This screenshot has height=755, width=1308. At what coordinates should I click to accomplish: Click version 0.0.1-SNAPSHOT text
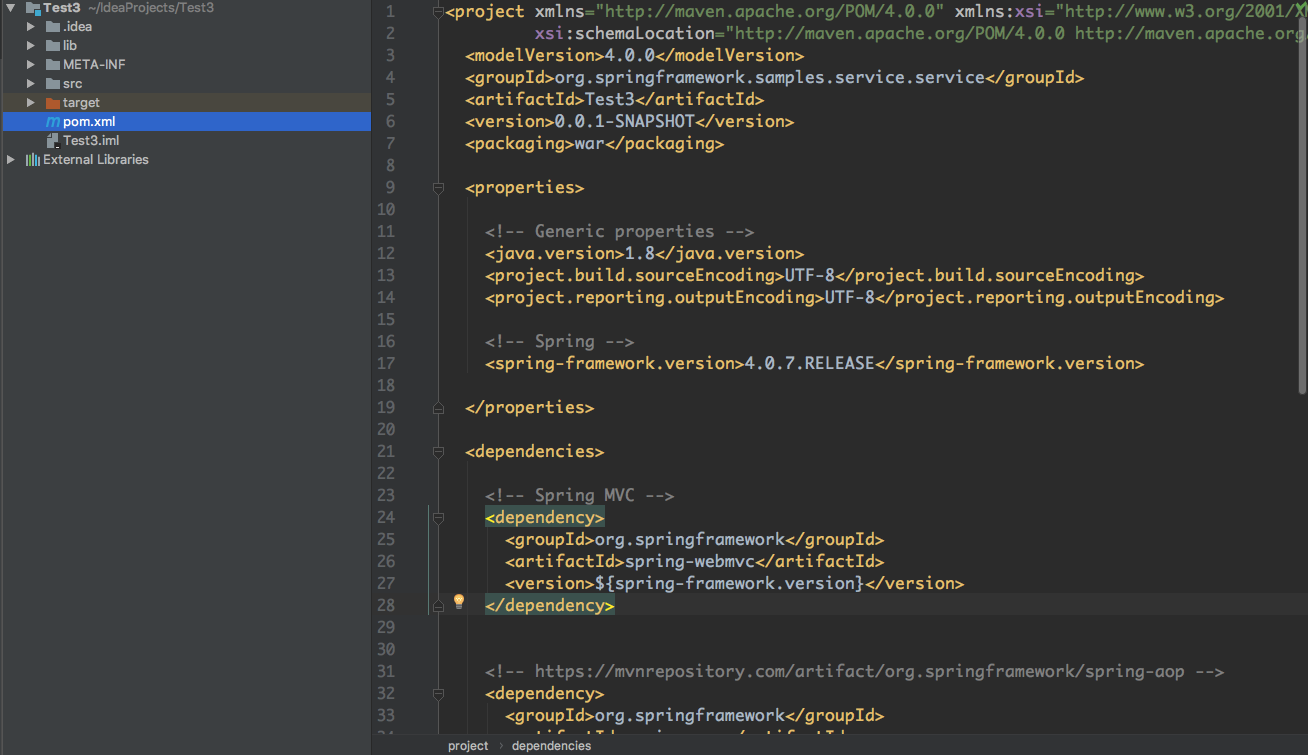pyautogui.click(x=629, y=121)
